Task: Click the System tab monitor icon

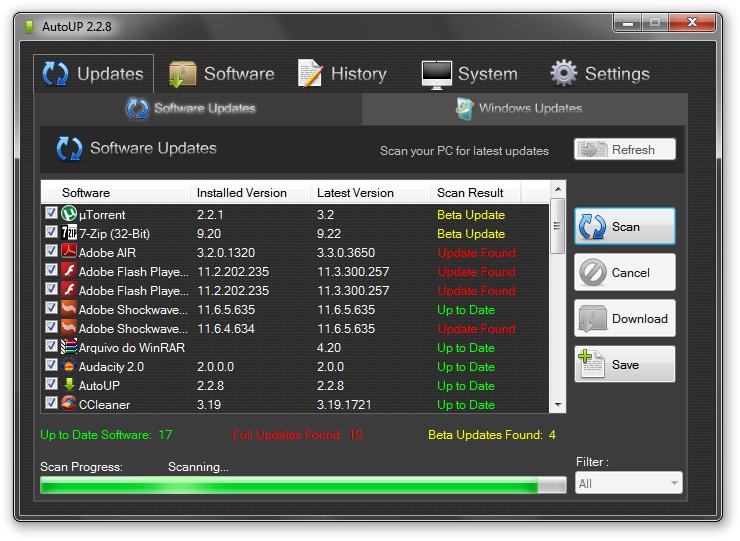Action: (436, 75)
